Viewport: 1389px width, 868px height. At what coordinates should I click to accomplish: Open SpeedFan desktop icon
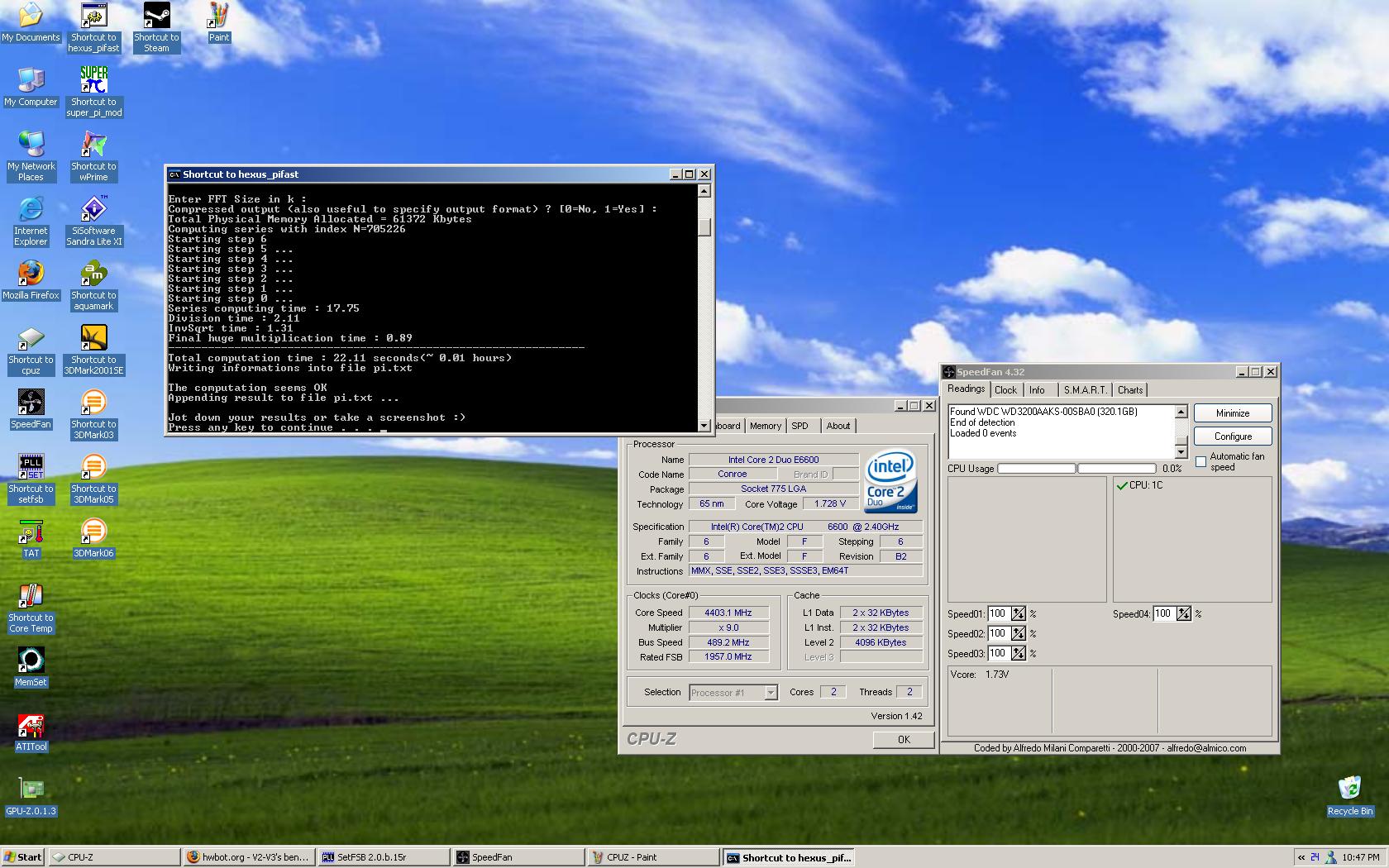coord(31,409)
